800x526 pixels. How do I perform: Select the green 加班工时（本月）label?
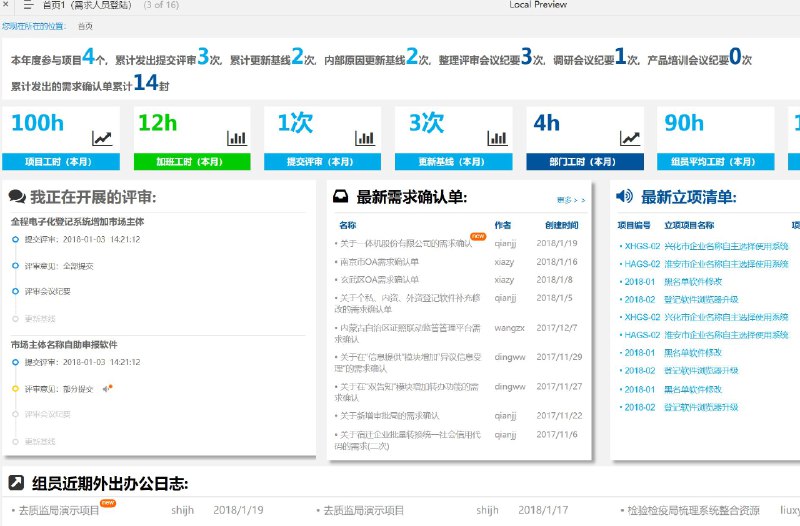[192, 162]
